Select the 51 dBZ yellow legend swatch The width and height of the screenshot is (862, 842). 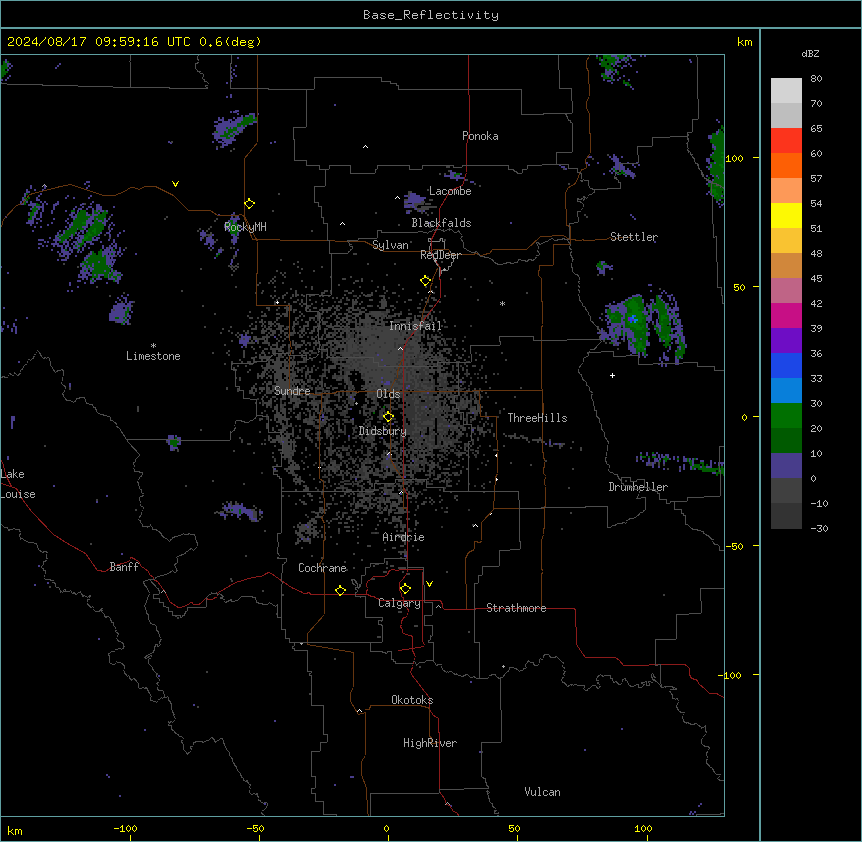(x=786, y=215)
